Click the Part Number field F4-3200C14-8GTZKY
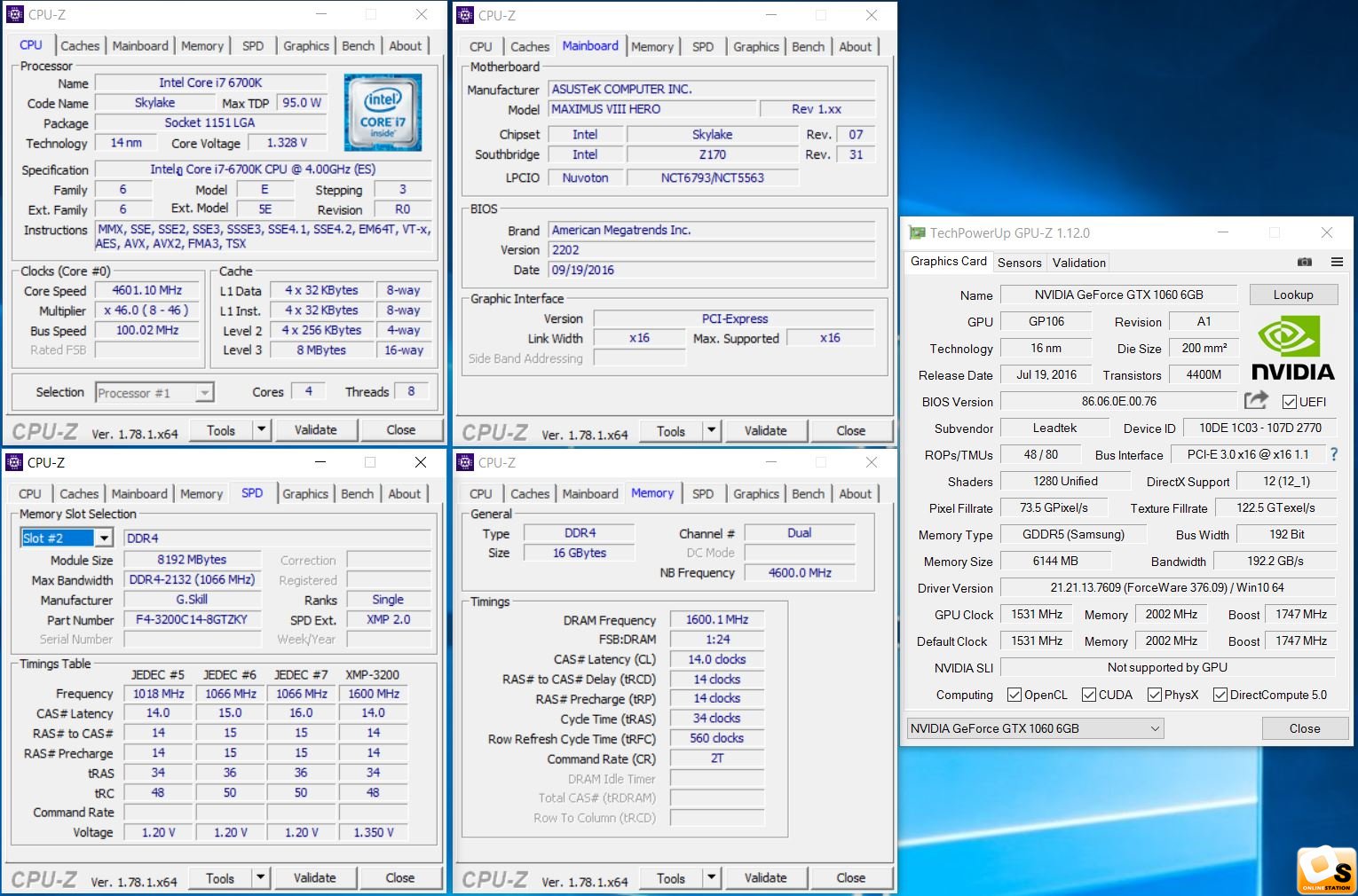Image resolution: width=1358 pixels, height=896 pixels. 192,619
